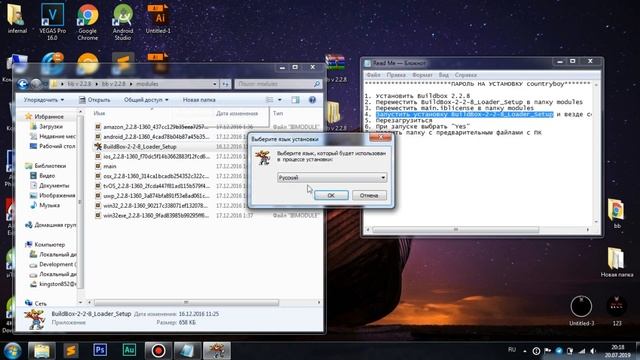Screen dimensions: 640x360
Task: Open the Формат menu in Notepad
Action: point(422,75)
